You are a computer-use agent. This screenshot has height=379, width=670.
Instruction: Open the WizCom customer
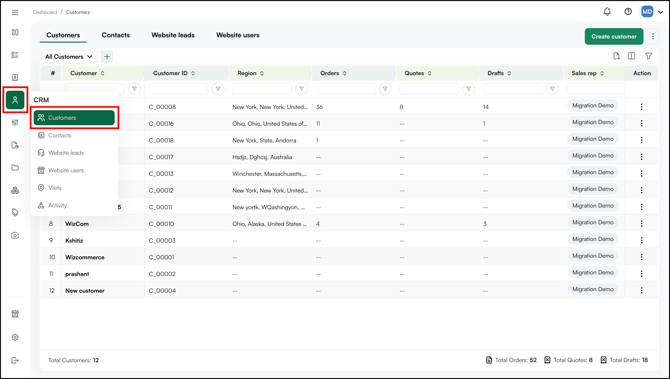[x=77, y=224]
